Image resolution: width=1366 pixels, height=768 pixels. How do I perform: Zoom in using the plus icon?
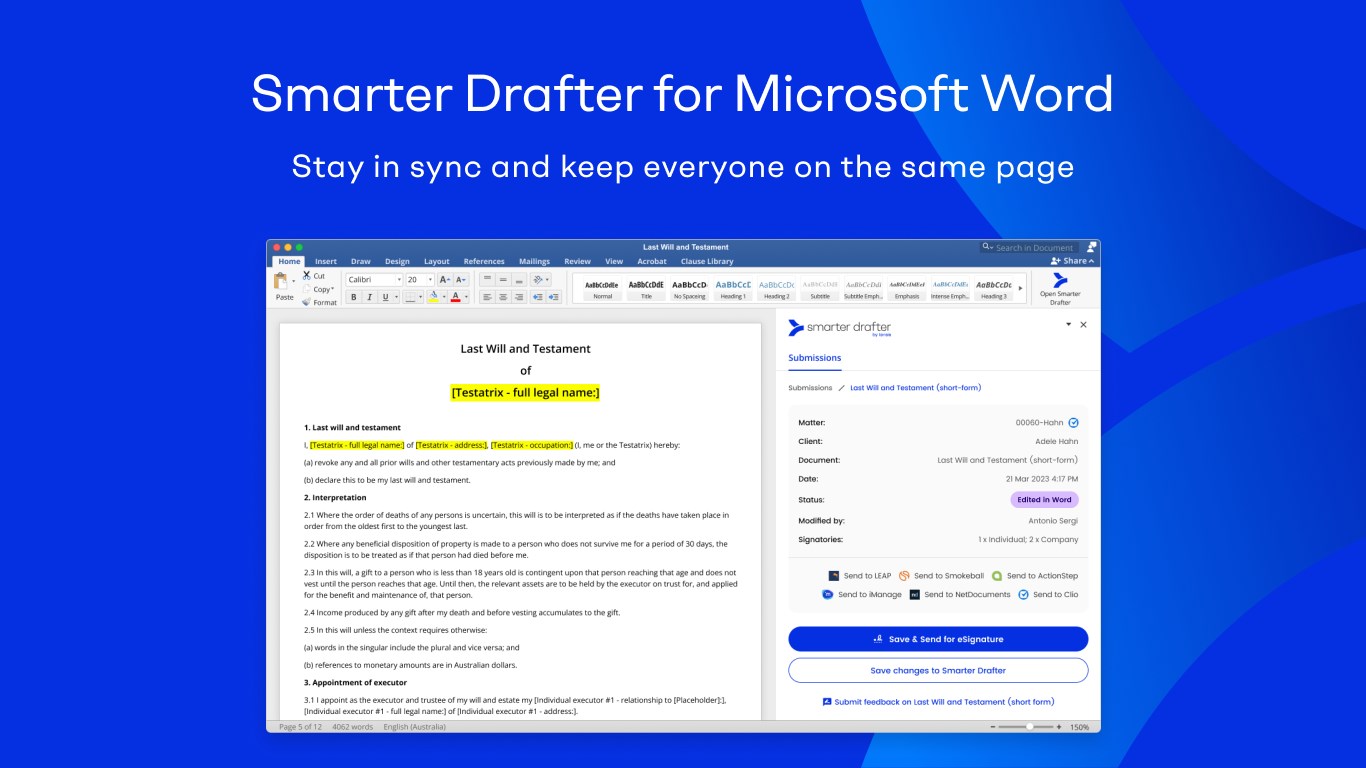coord(1059,727)
